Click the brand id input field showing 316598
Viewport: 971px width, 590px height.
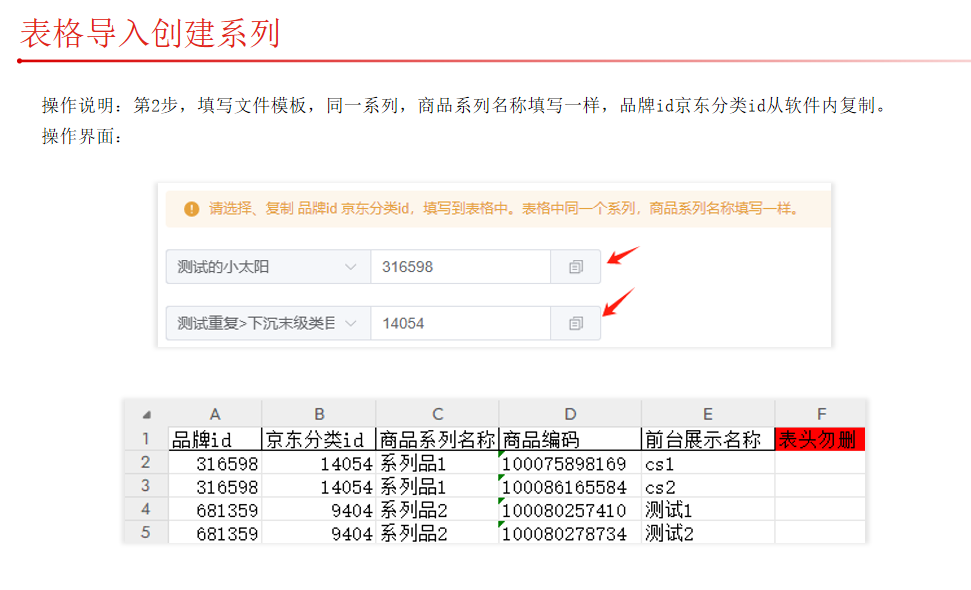(460, 267)
